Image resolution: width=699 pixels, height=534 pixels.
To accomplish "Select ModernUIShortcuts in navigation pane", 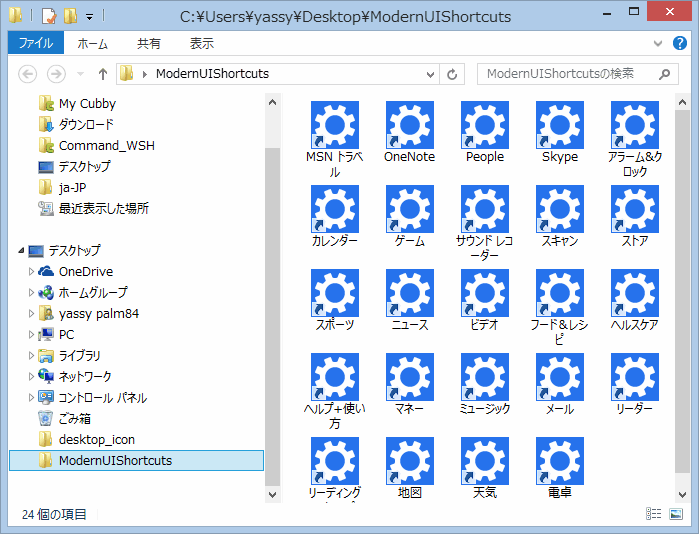I will [136, 460].
